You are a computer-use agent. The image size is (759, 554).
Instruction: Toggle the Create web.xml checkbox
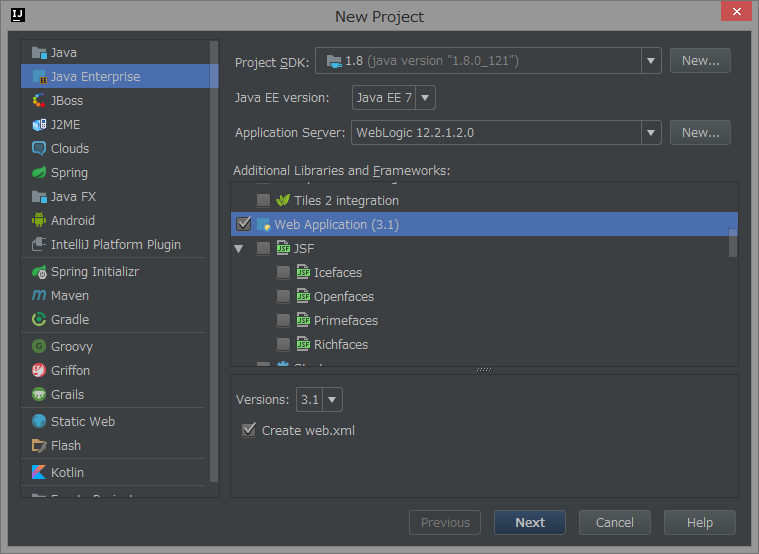point(249,430)
